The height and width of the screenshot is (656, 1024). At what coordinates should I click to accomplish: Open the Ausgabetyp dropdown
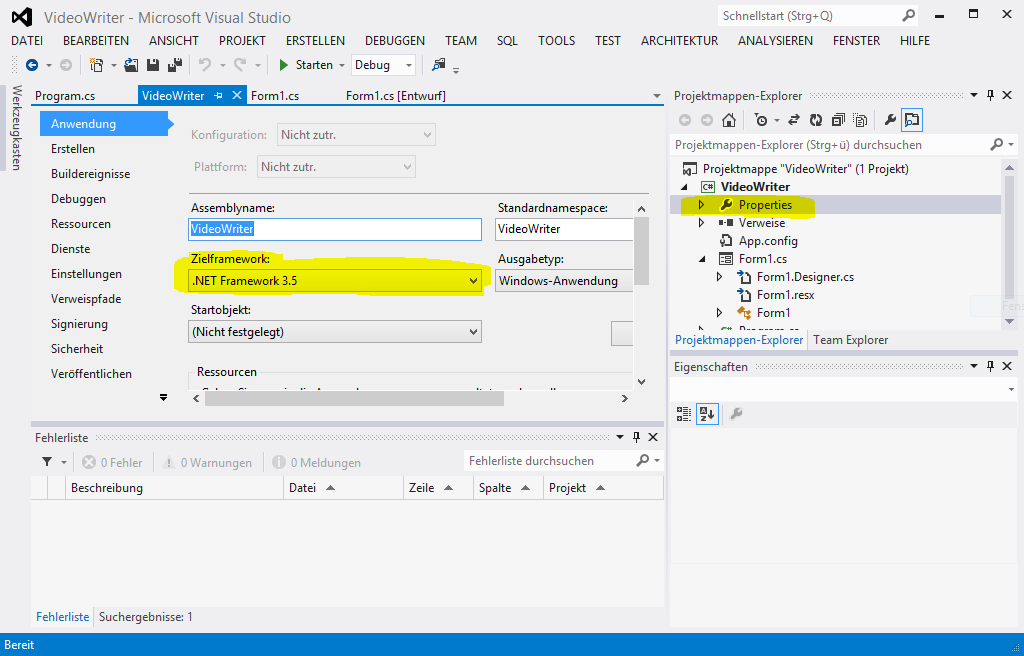pos(564,281)
